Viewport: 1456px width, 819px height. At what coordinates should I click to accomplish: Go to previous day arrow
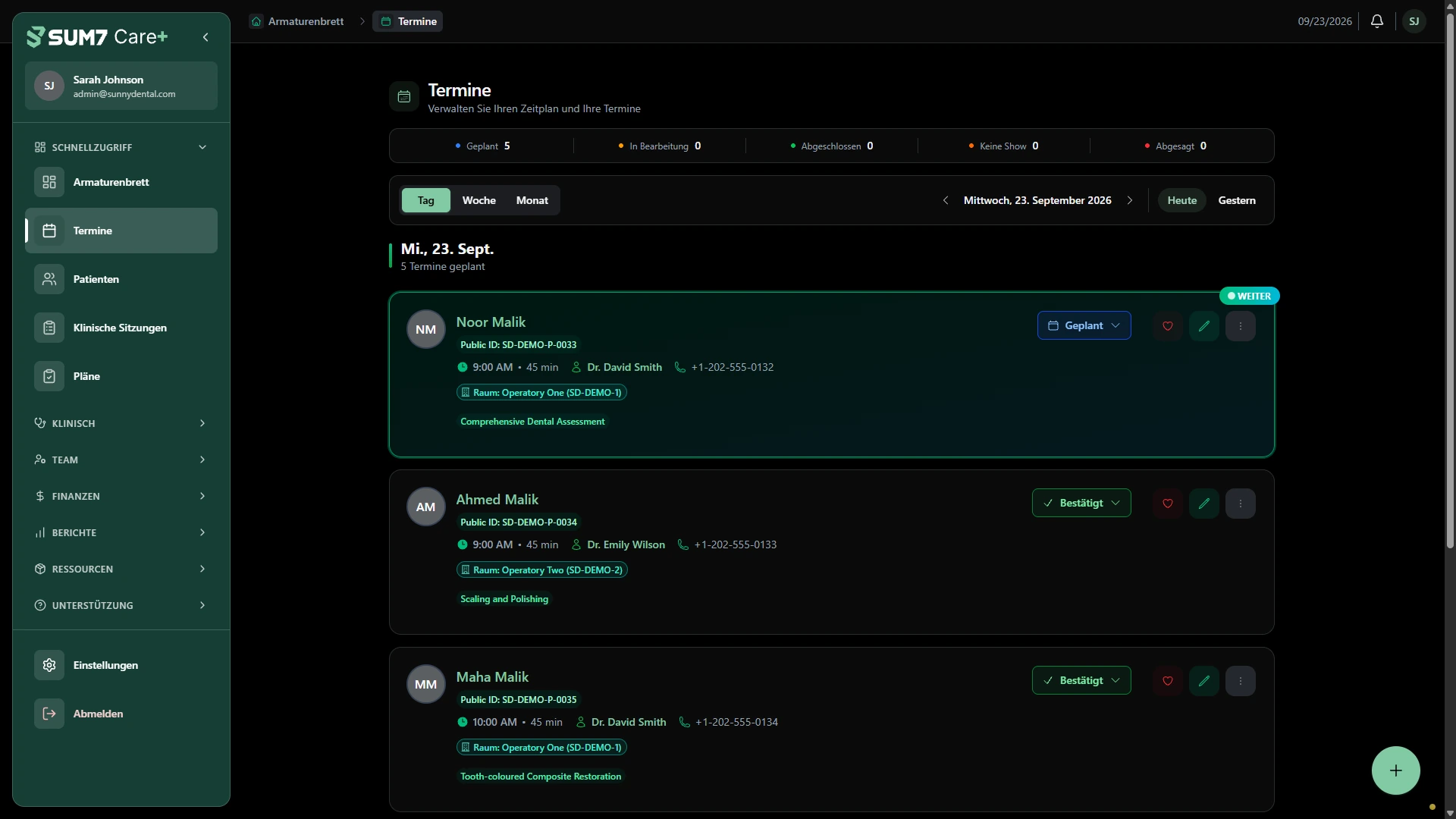pos(946,200)
